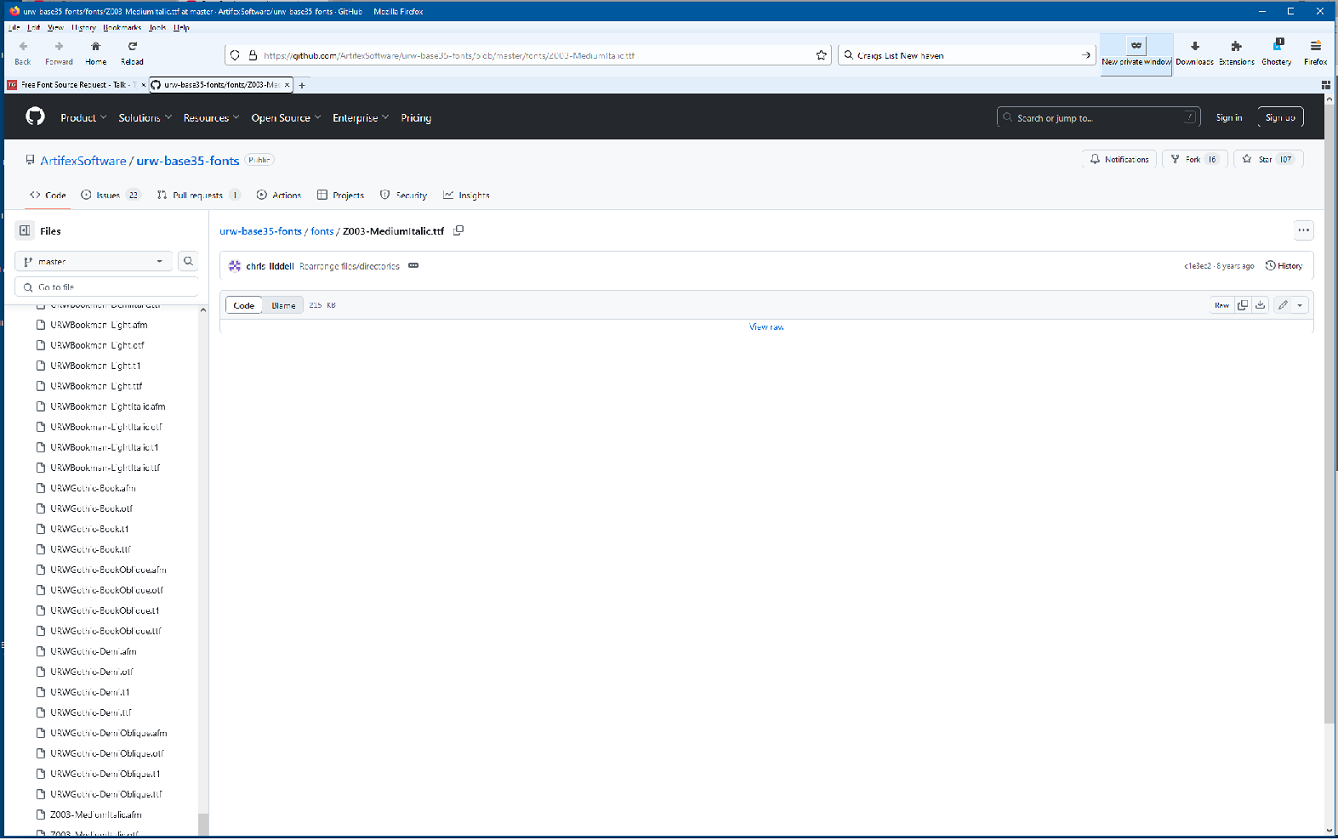Open the Firefox application menu
Image resolution: width=1338 pixels, height=840 pixels.
tap(1315, 52)
